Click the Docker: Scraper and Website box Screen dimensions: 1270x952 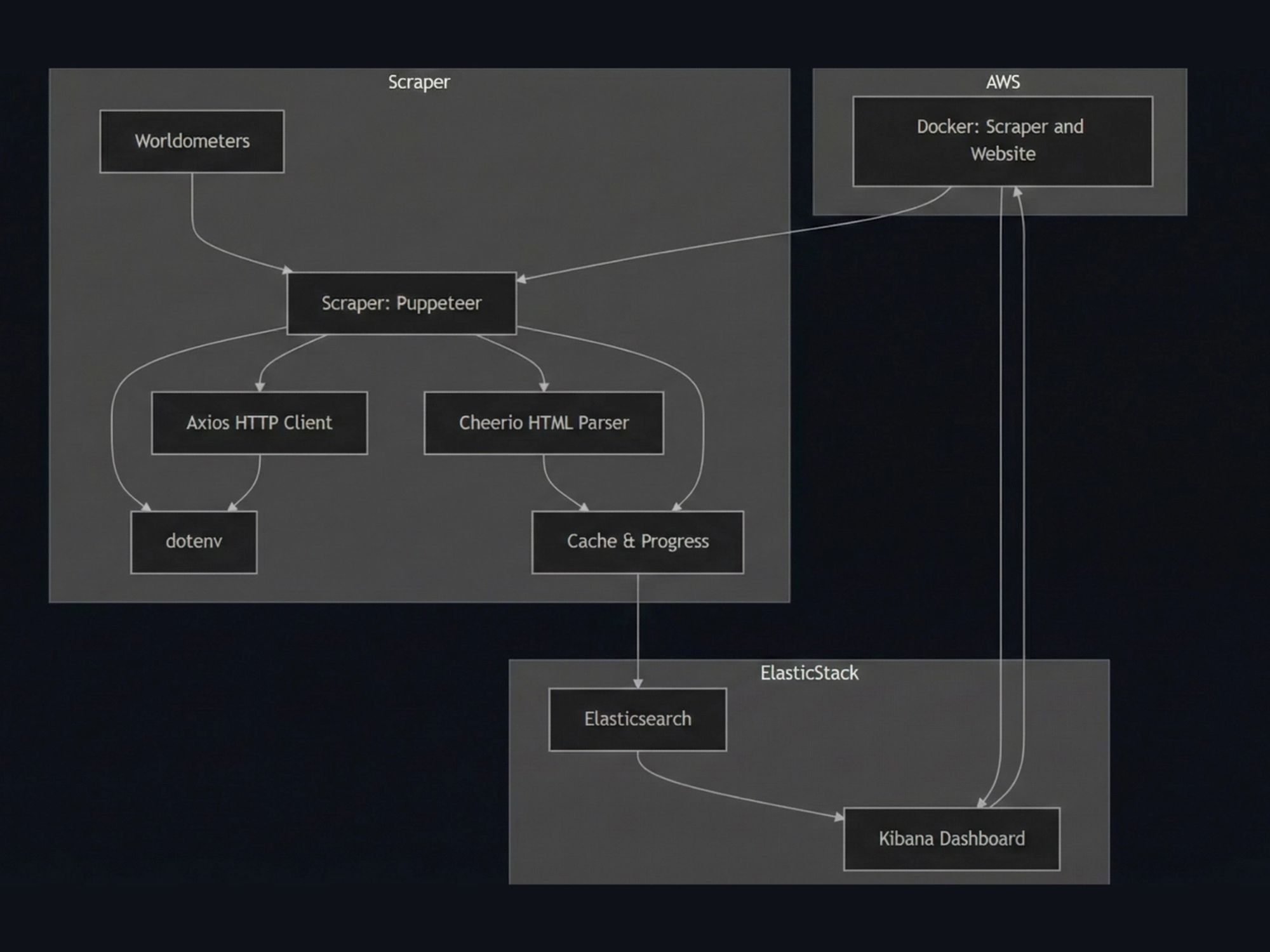1002,141
